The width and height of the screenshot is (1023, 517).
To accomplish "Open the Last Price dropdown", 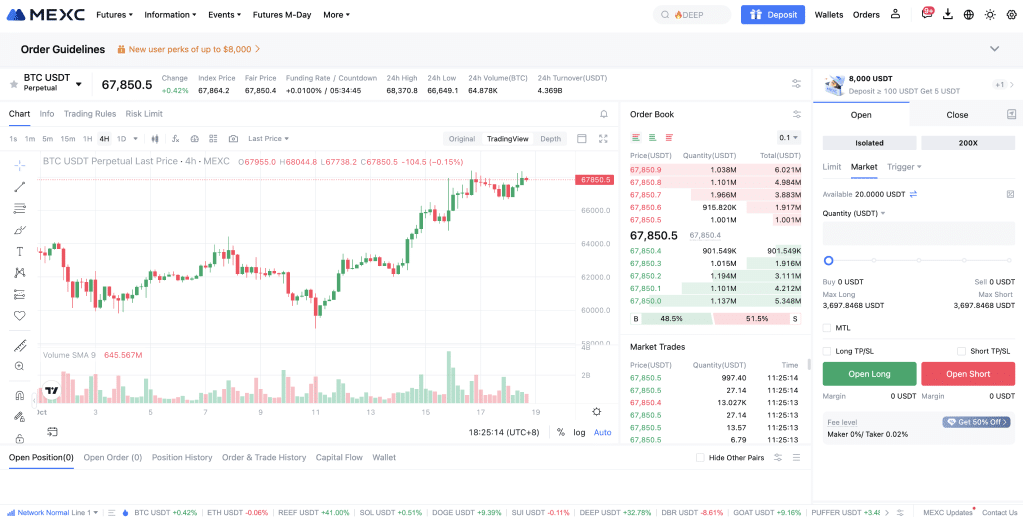I will tap(268, 138).
